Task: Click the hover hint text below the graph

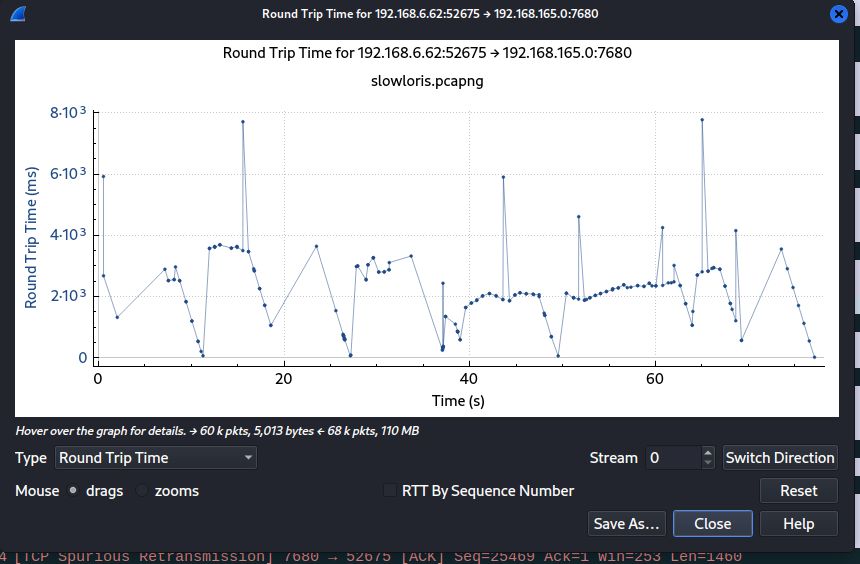Action: click(217, 431)
